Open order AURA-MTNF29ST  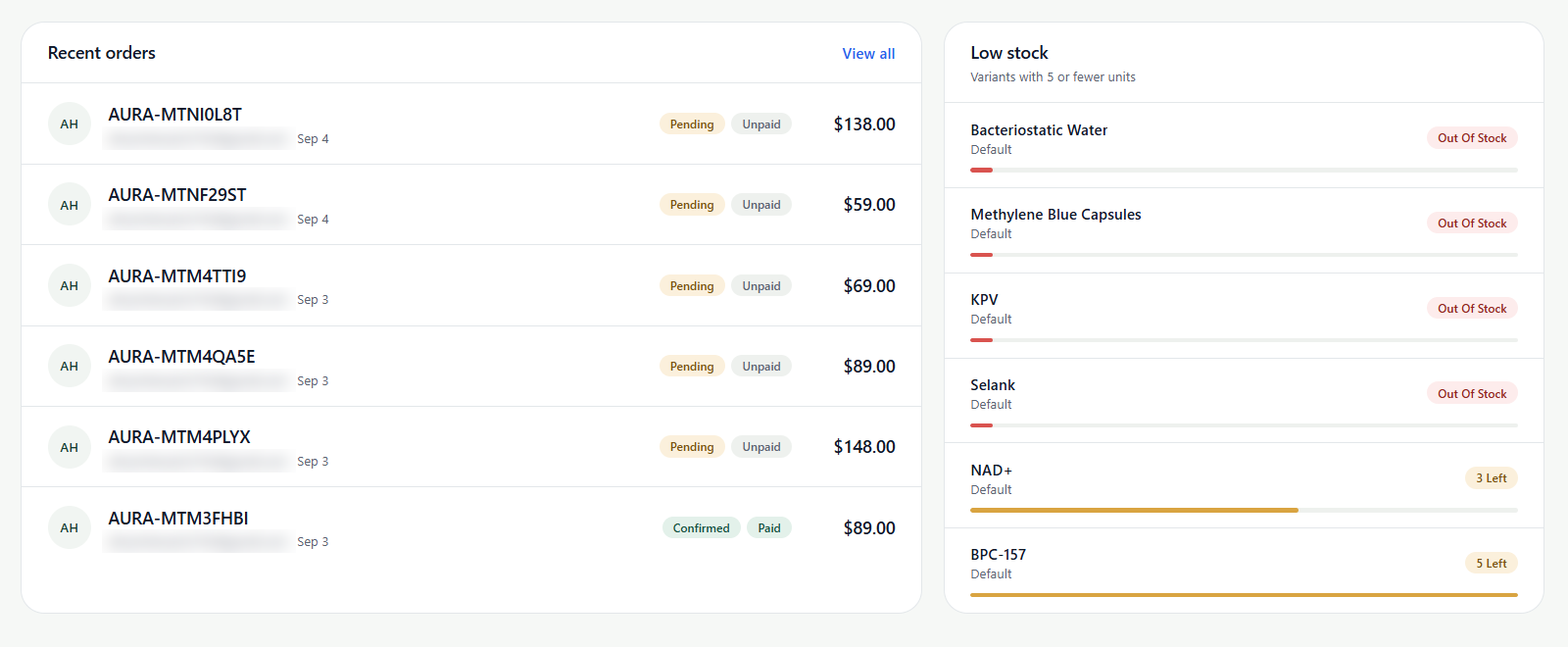(x=471, y=205)
